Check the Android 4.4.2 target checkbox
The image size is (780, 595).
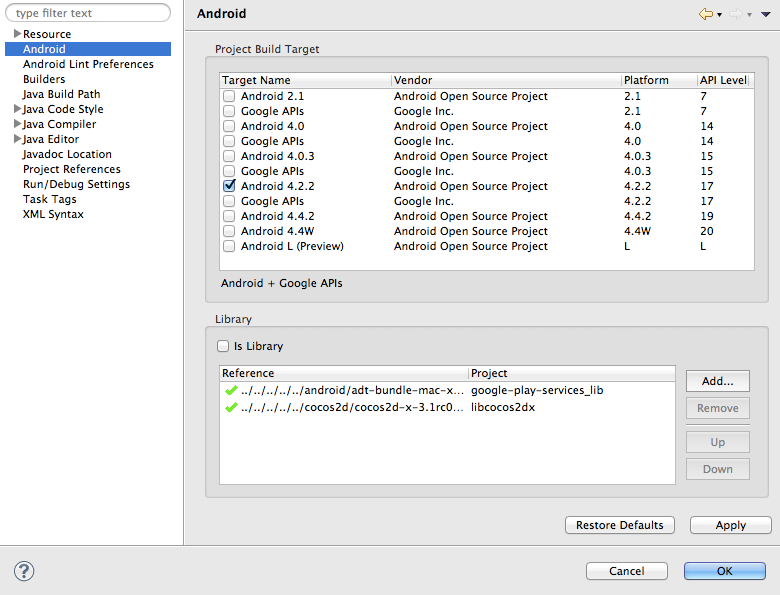point(229,216)
